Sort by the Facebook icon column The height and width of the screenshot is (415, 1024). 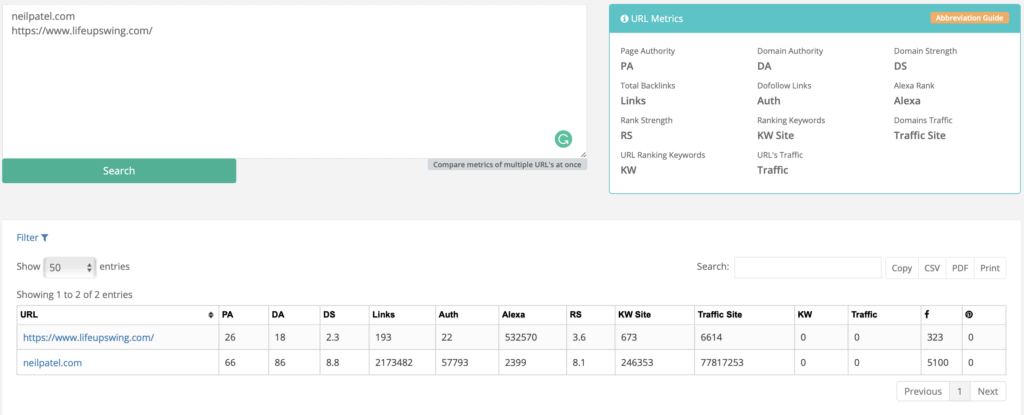[x=927, y=314]
